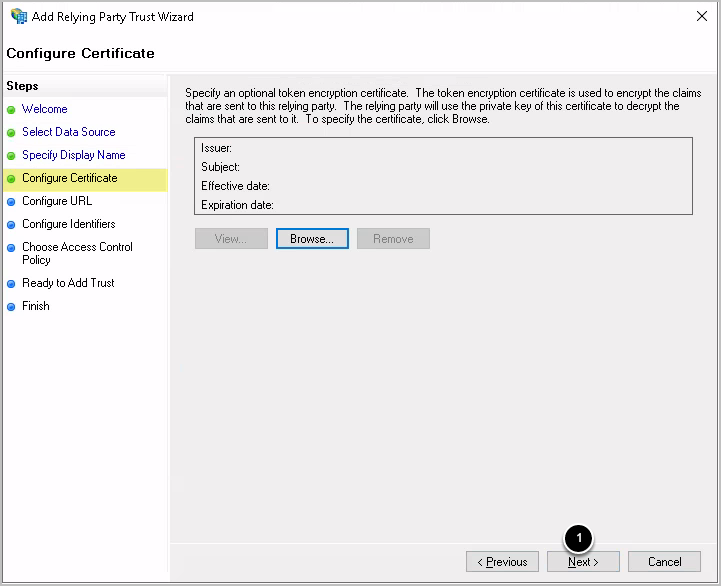The width and height of the screenshot is (721, 586).
Task: Select the Configure Identifiers step
Action: (x=68, y=224)
